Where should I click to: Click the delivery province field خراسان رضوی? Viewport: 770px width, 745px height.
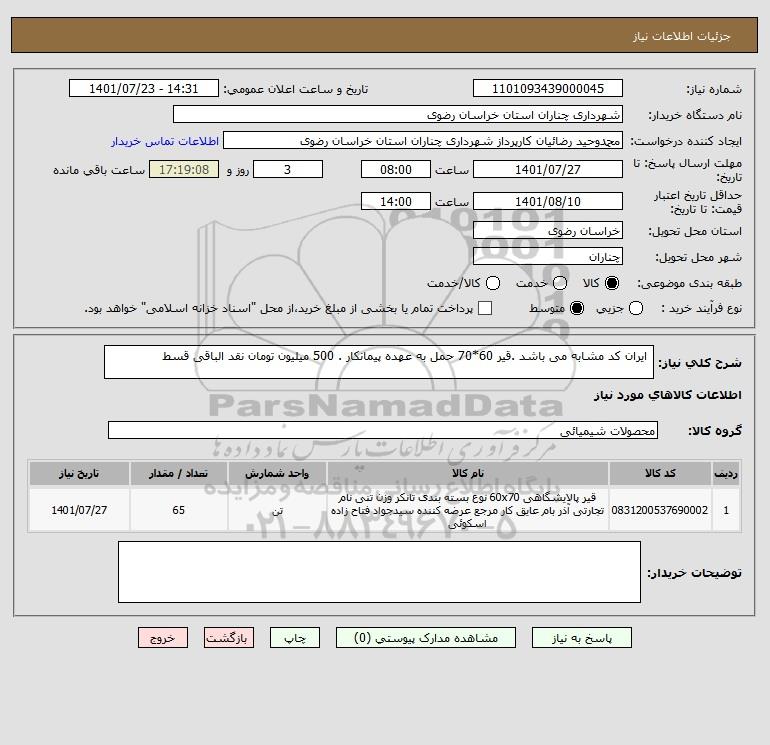point(548,230)
